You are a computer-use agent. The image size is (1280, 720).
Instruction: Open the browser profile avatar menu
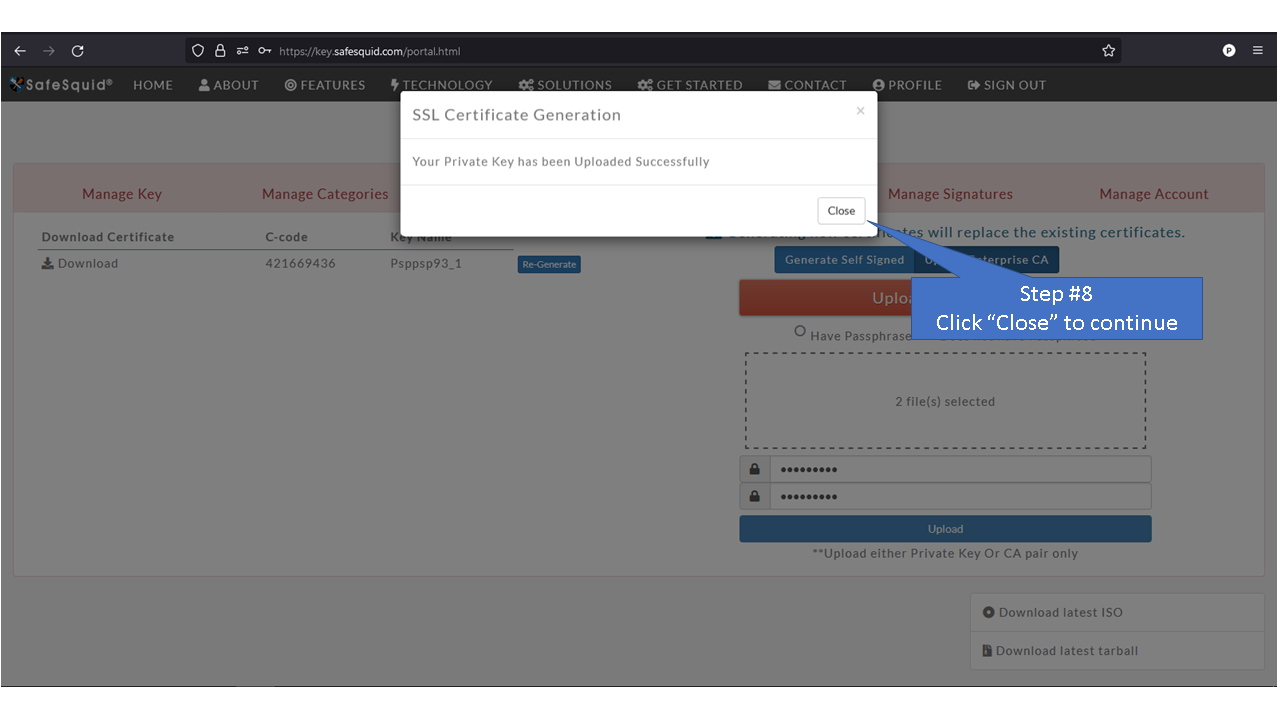[x=1228, y=50]
